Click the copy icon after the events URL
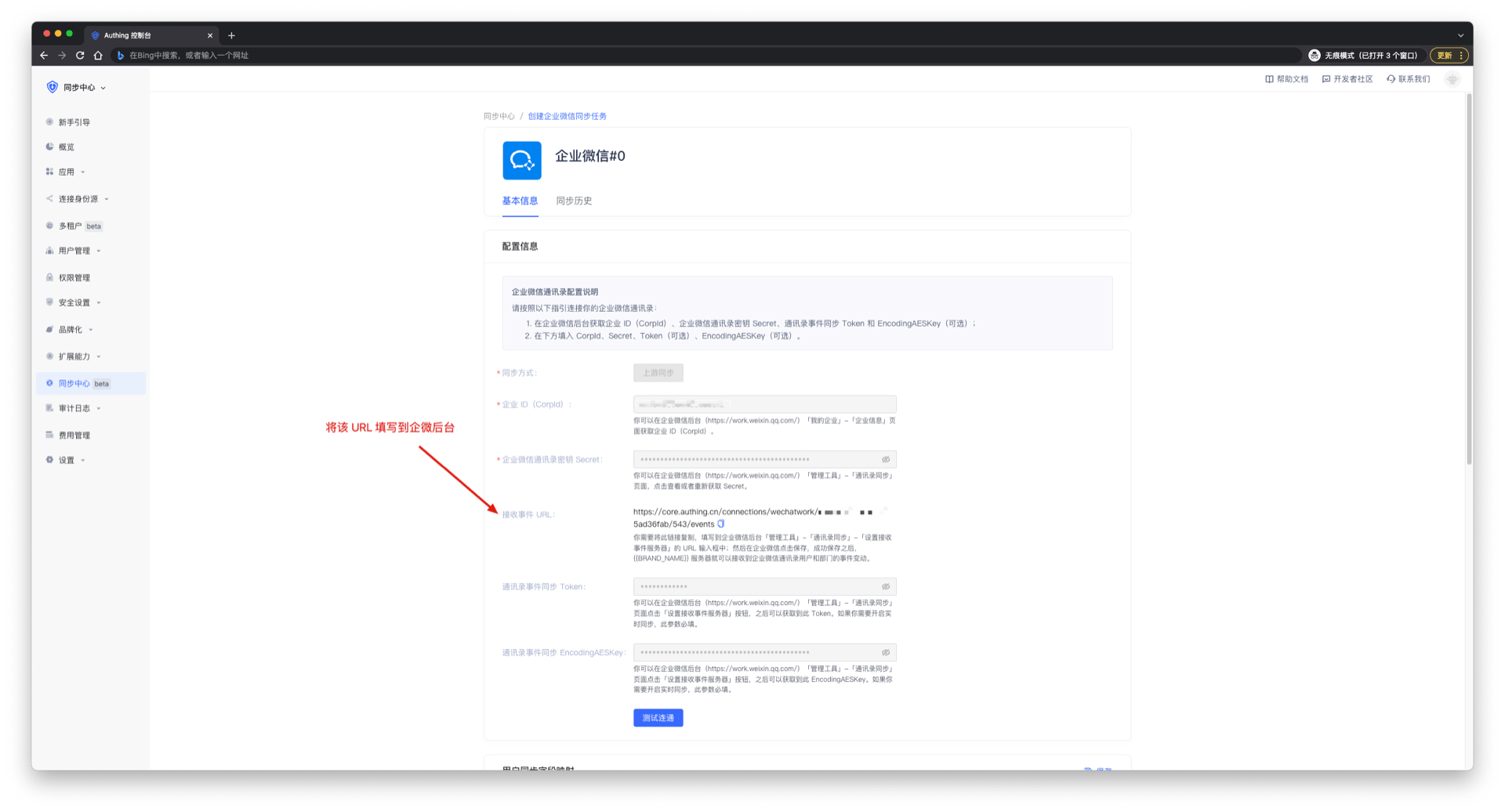 point(721,524)
